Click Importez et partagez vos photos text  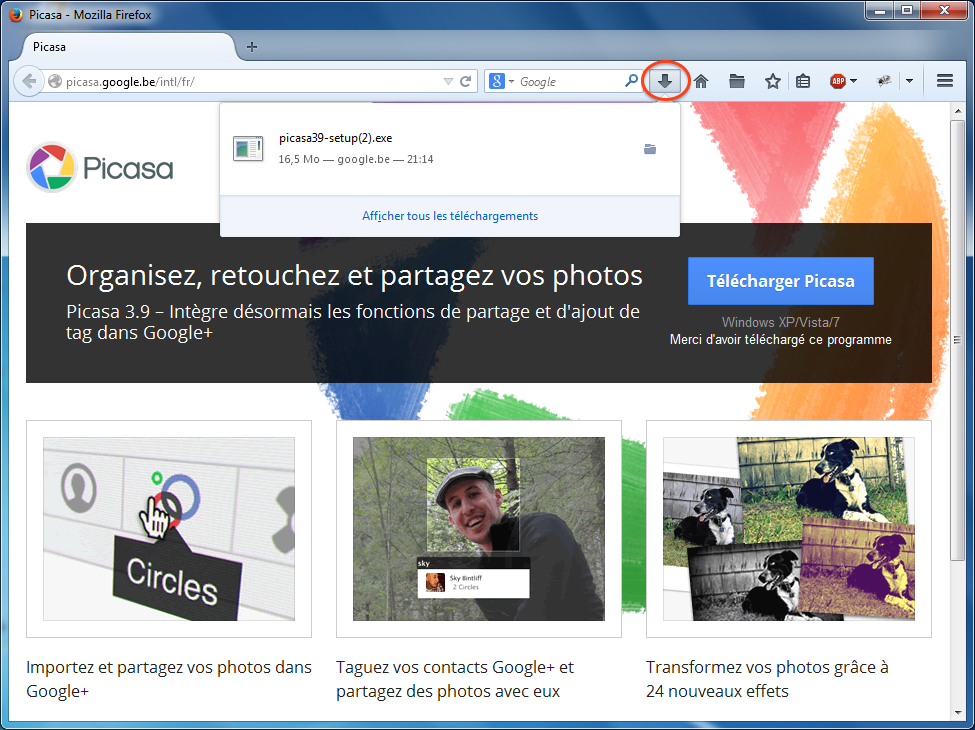[169, 679]
